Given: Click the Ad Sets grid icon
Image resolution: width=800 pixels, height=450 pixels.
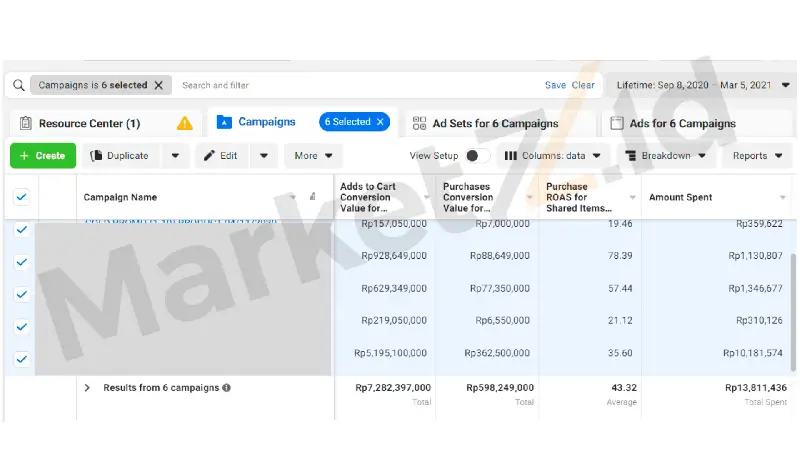Looking at the screenshot, I should pos(420,123).
